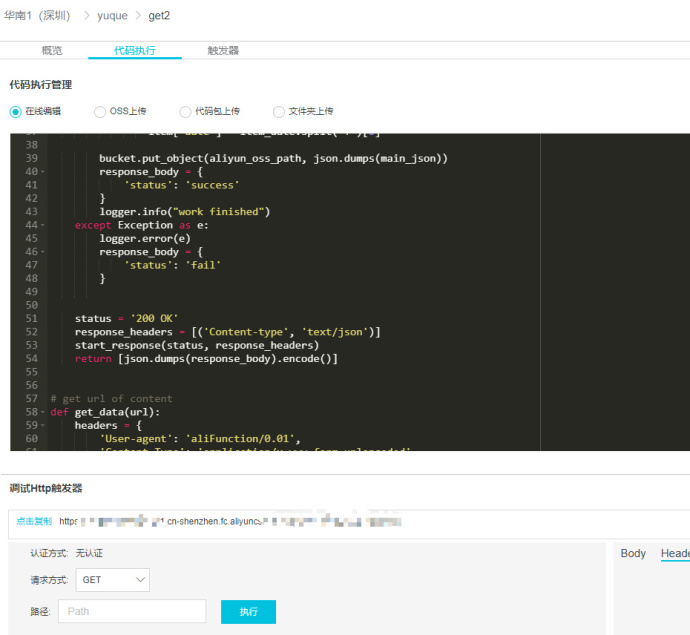Click the return json.dumps code line
This screenshot has width=690, height=635.
pos(206,359)
